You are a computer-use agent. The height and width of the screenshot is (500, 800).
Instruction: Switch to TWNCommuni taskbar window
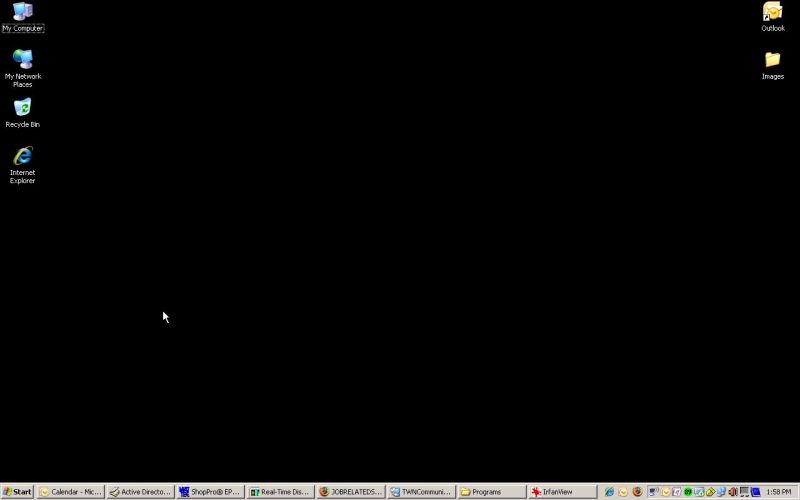click(420, 492)
